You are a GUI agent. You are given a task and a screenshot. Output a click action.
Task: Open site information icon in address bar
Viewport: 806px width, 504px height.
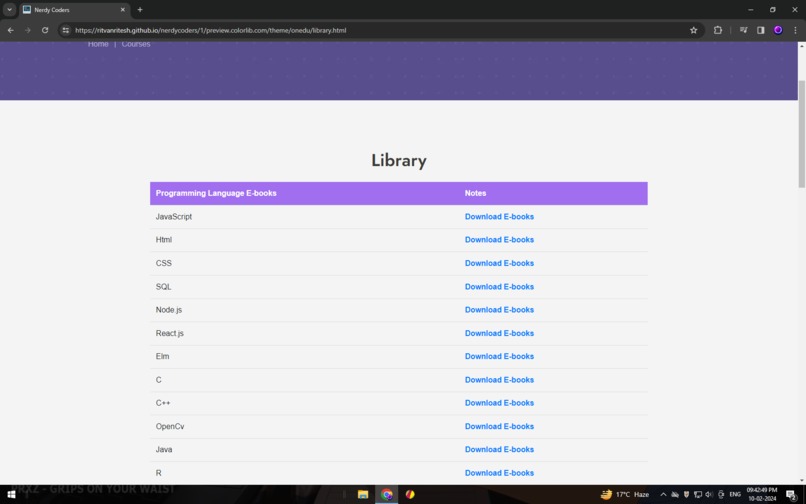[65, 30]
